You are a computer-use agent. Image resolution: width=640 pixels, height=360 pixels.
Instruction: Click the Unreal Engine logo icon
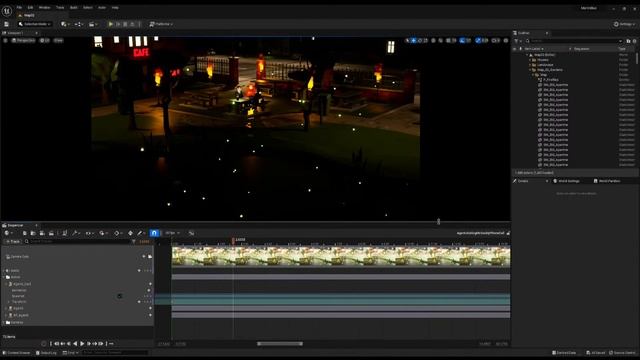(7, 11)
